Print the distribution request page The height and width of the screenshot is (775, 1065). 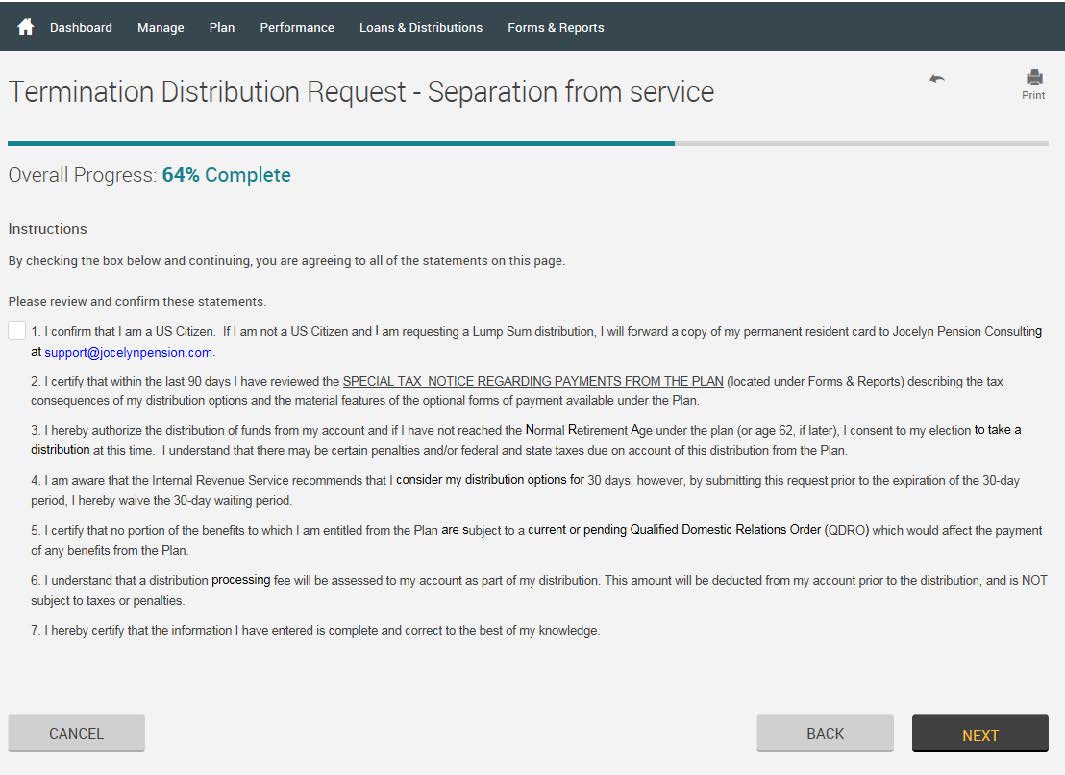pos(1034,84)
